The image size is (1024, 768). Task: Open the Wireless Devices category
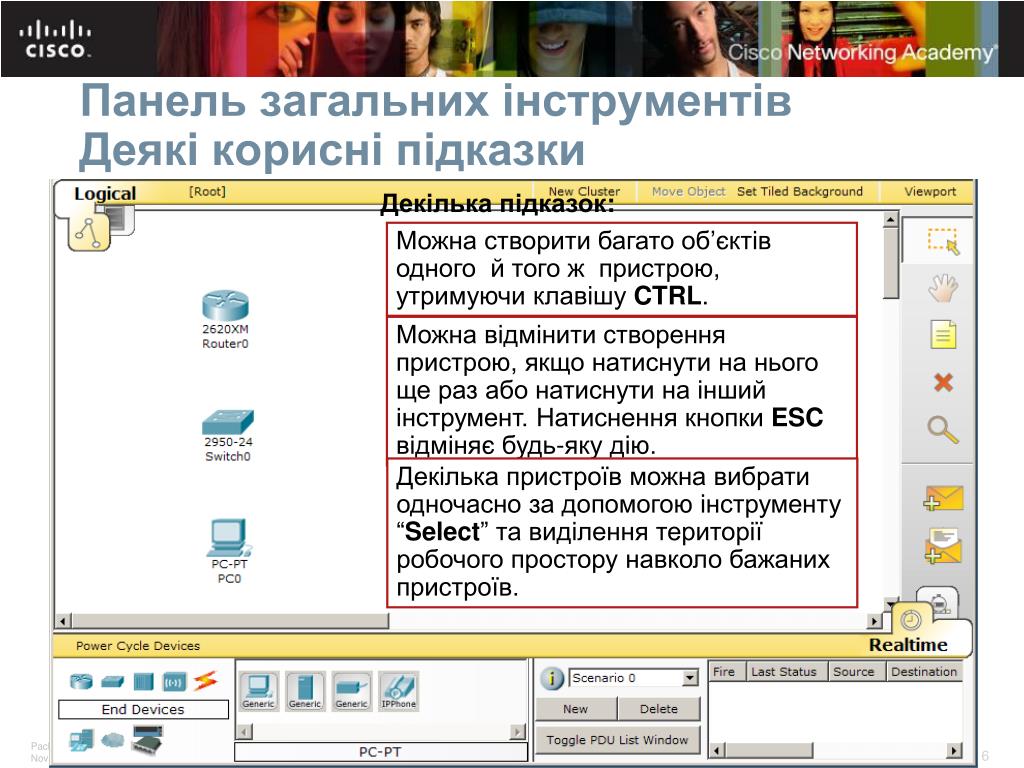[174, 682]
